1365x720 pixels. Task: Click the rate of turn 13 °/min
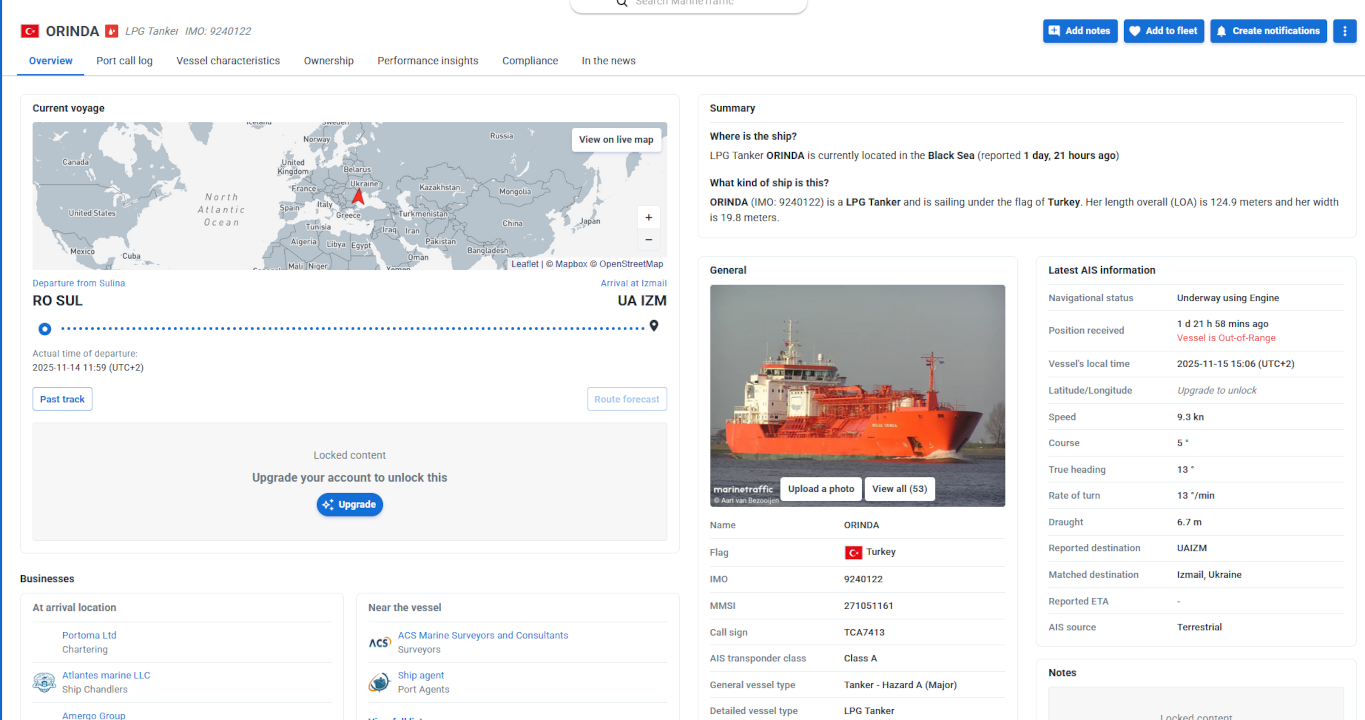1197,496
